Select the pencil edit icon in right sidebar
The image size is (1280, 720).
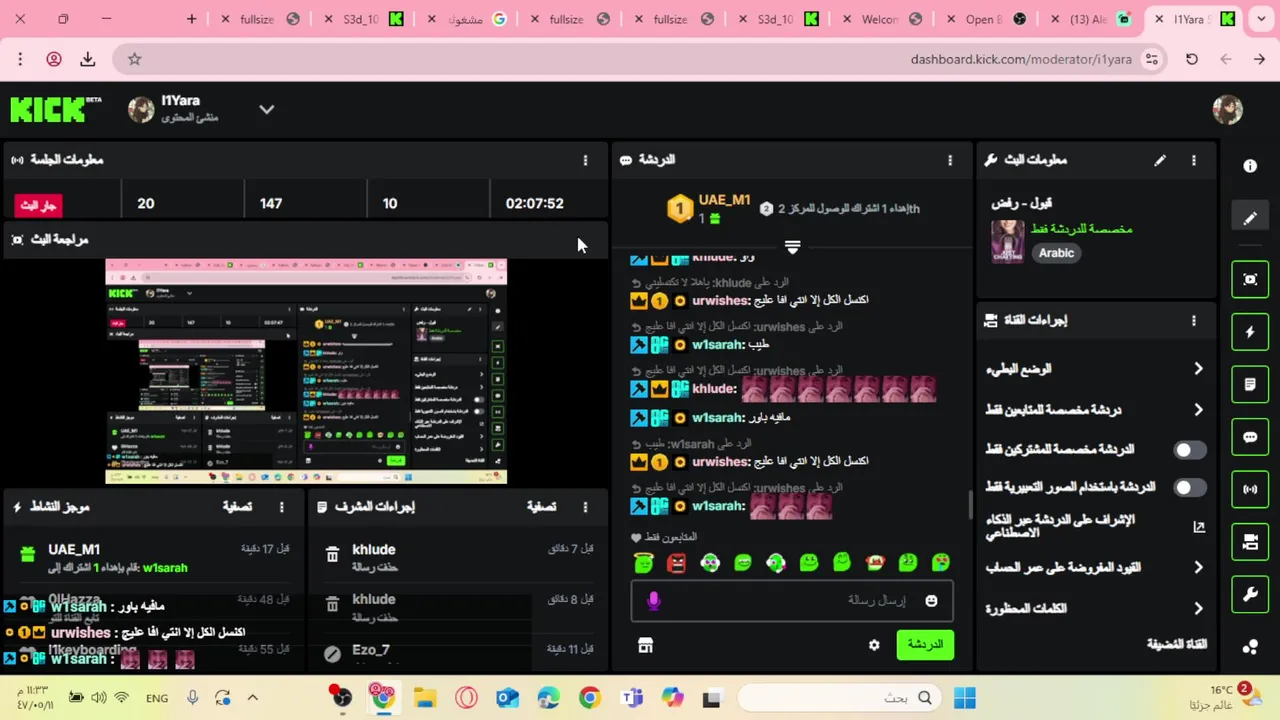pos(1250,218)
